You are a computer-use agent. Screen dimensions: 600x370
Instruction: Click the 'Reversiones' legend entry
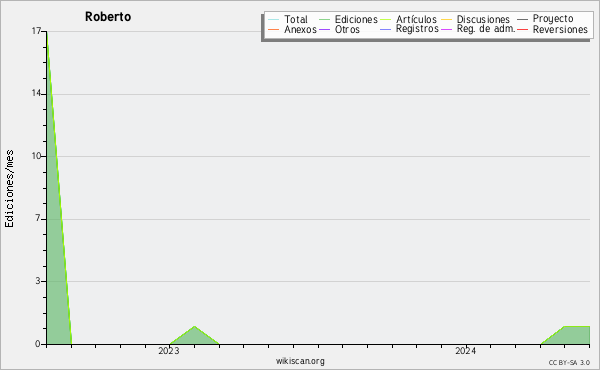(x=560, y=29)
